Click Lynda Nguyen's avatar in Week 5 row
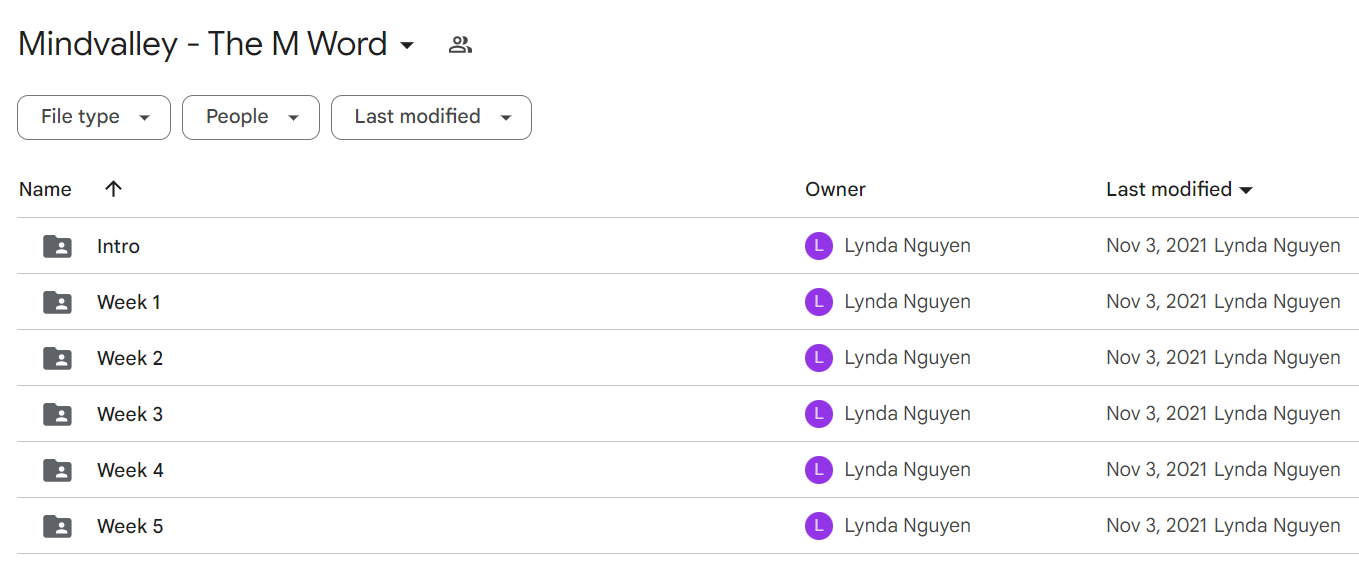This screenshot has height=581, width=1359. coord(819,526)
